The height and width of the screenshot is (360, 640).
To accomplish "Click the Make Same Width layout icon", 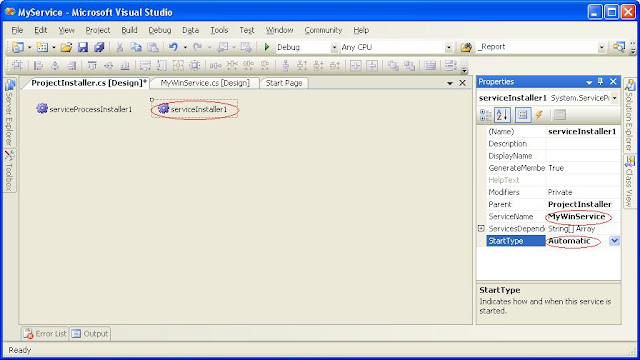I will tap(145, 65).
